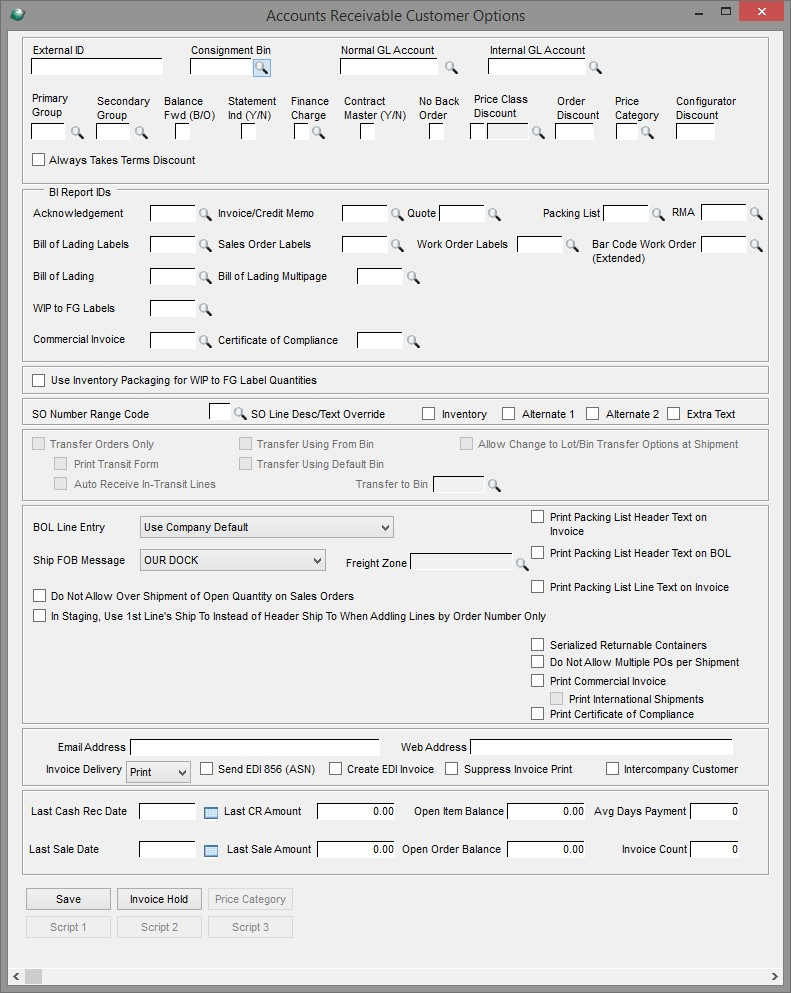Open Last Cash Rec Date calendar
This screenshot has height=993, width=791.
(x=211, y=812)
